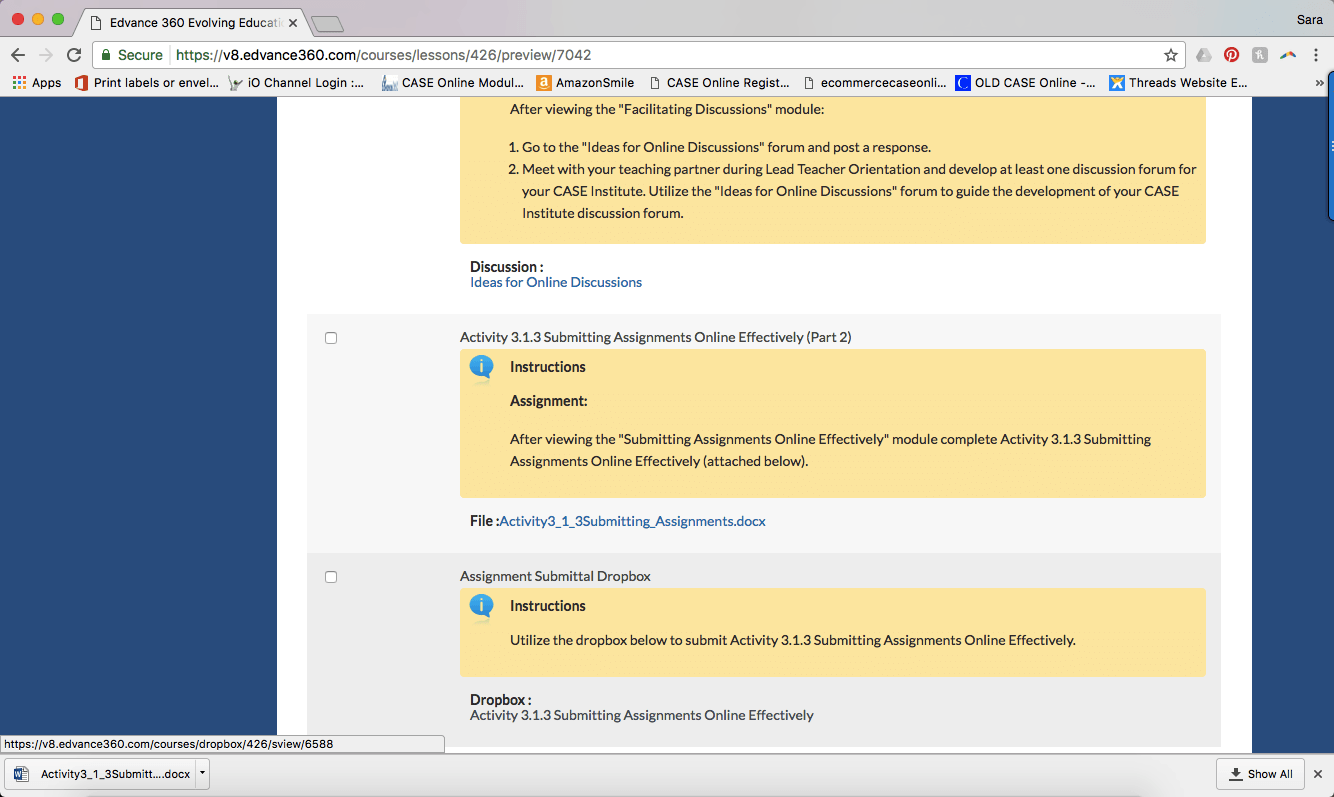Open the AmazonSmile bookmark

pos(585,83)
